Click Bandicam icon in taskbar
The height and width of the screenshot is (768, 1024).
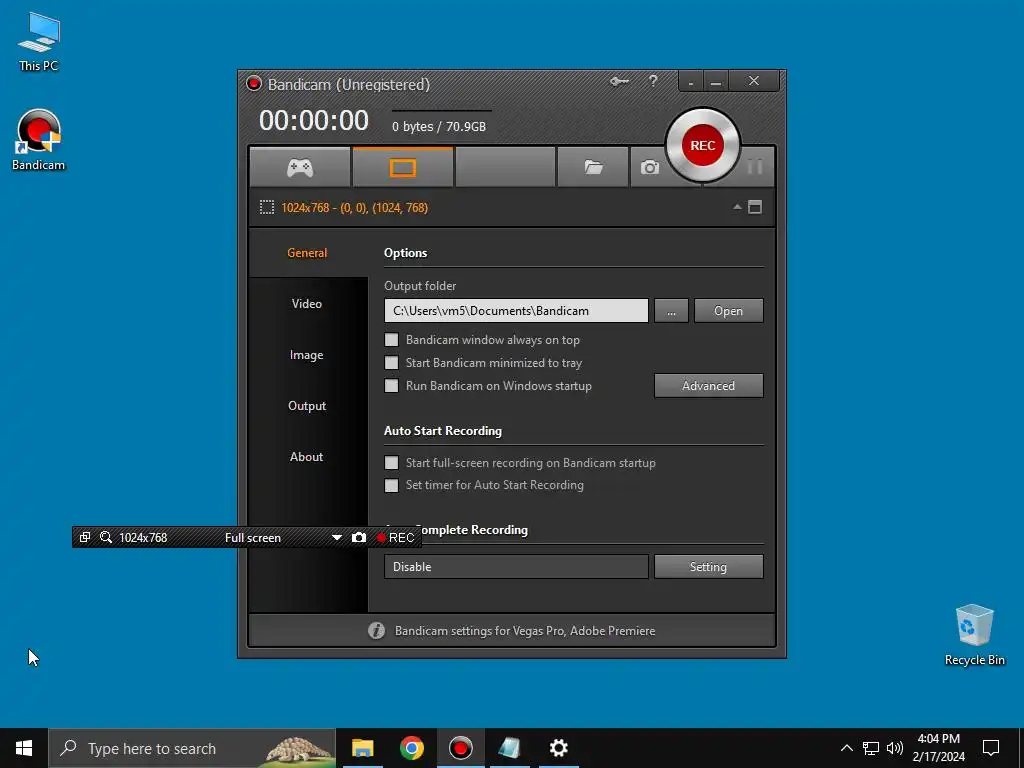tap(460, 748)
